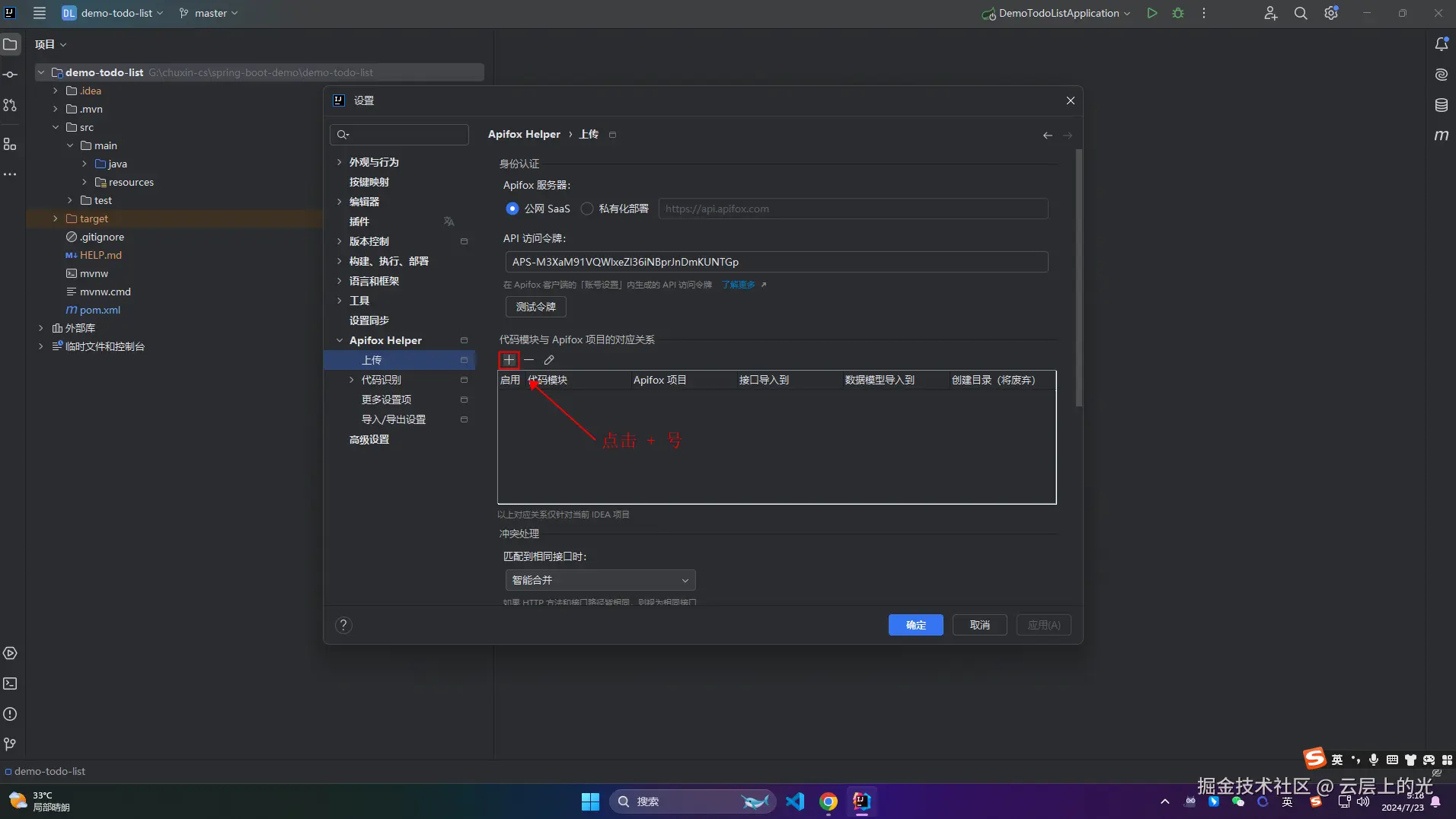Open the 插件 settings page
The image size is (1456, 819).
359,221
